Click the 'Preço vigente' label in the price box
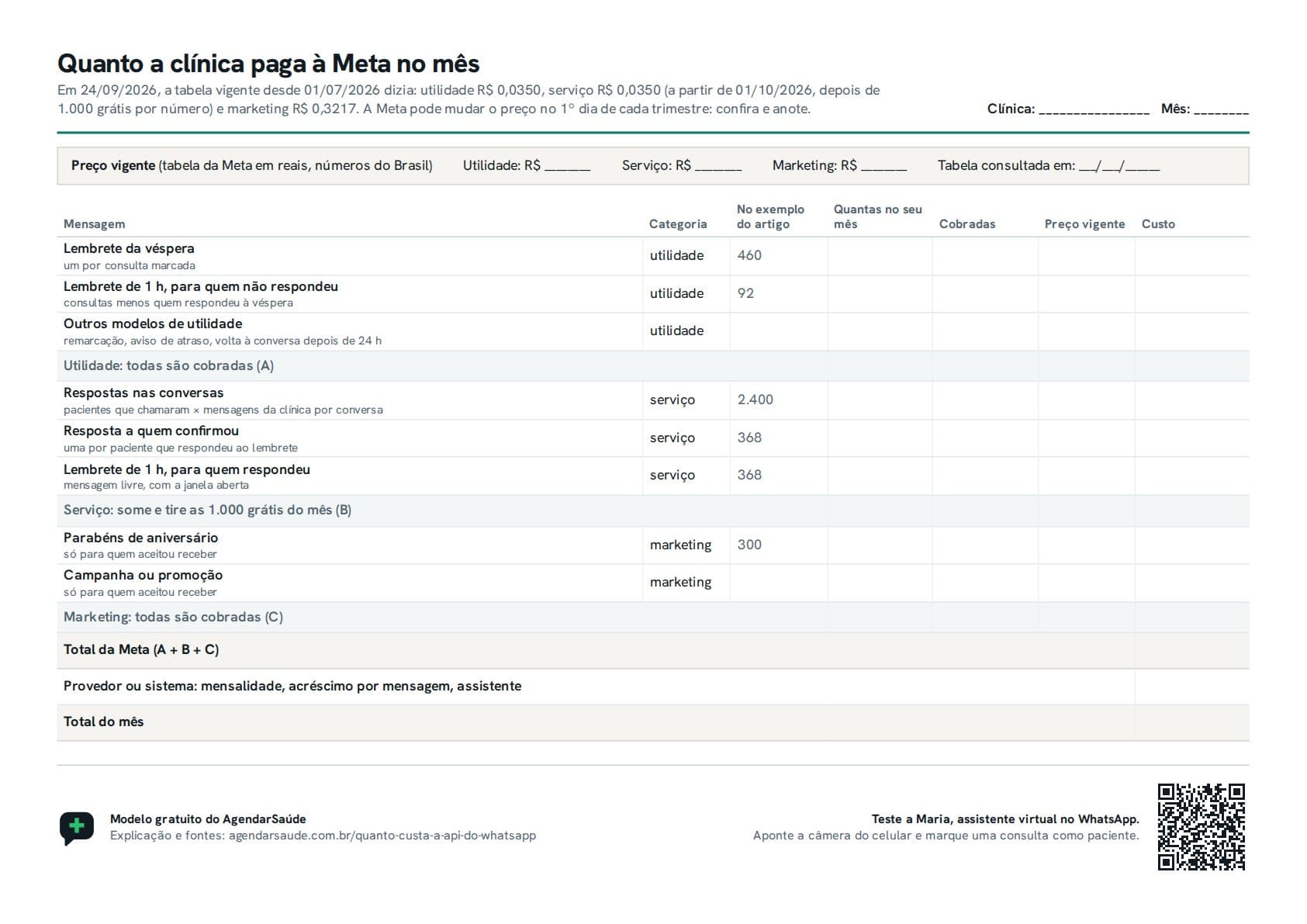Viewport: 1307px width, 924px height. click(x=113, y=165)
